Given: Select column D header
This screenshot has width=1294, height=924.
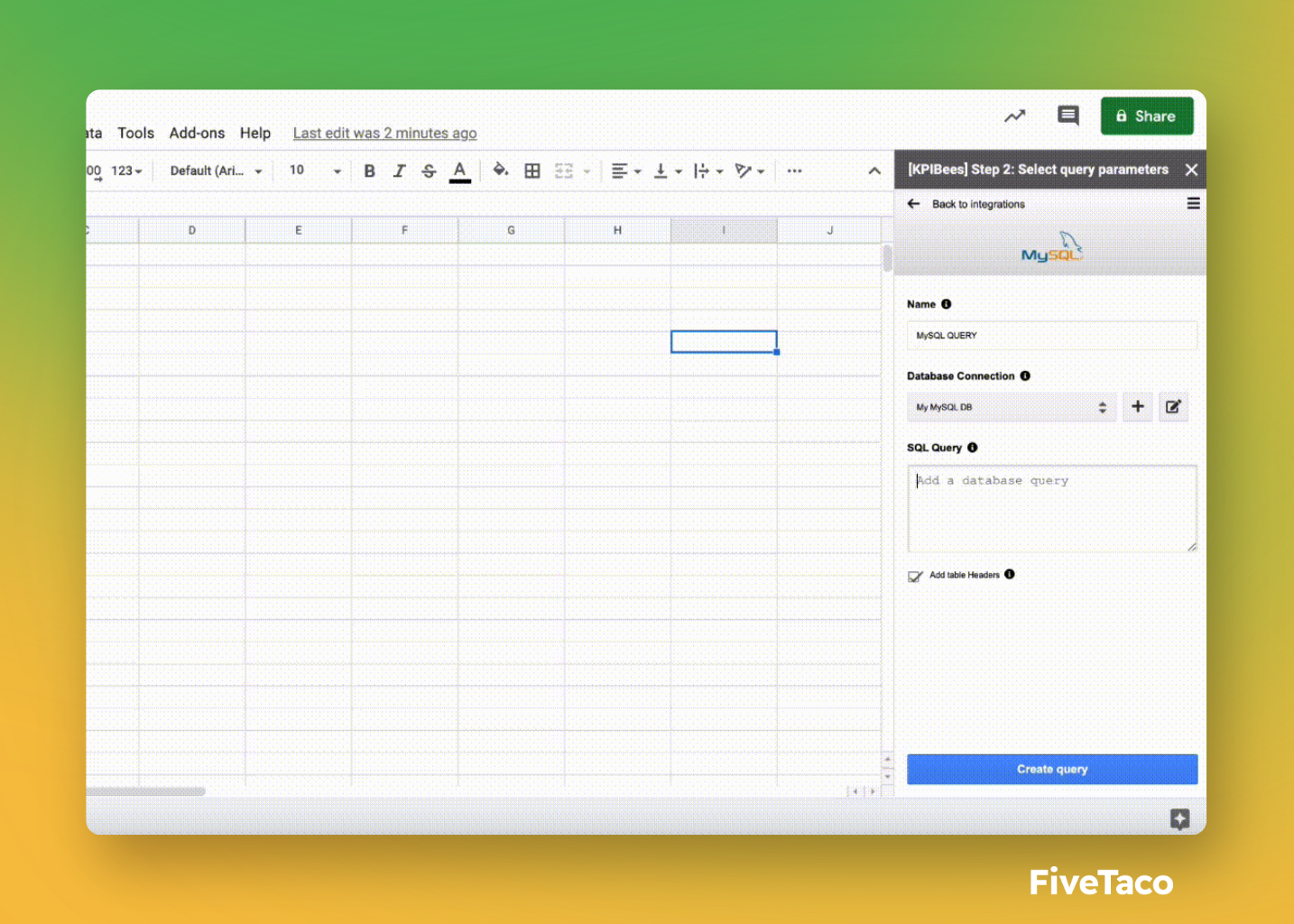Looking at the screenshot, I should pyautogui.click(x=191, y=230).
